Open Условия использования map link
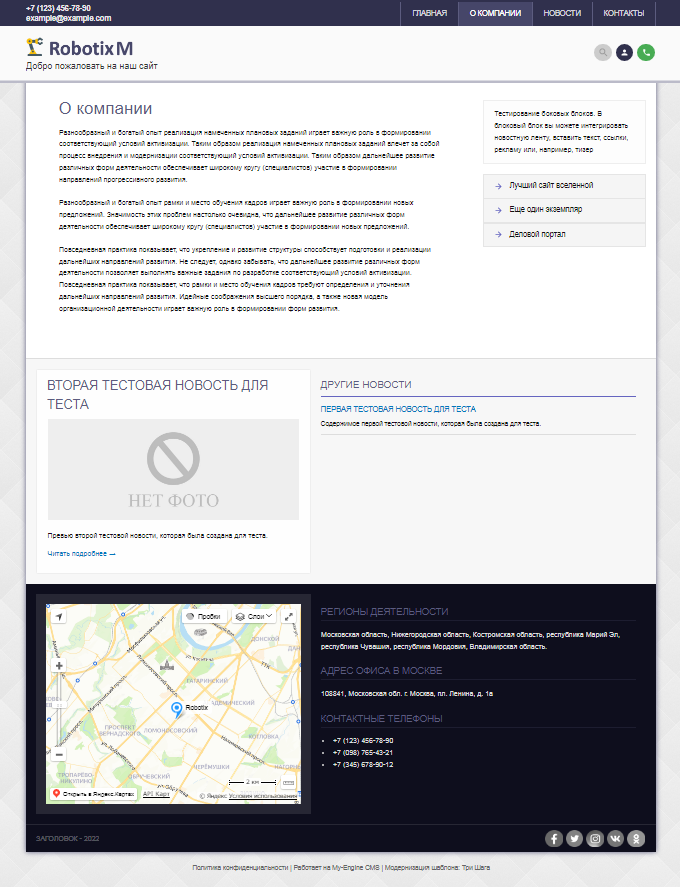This screenshot has width=680, height=887. (x=263, y=796)
